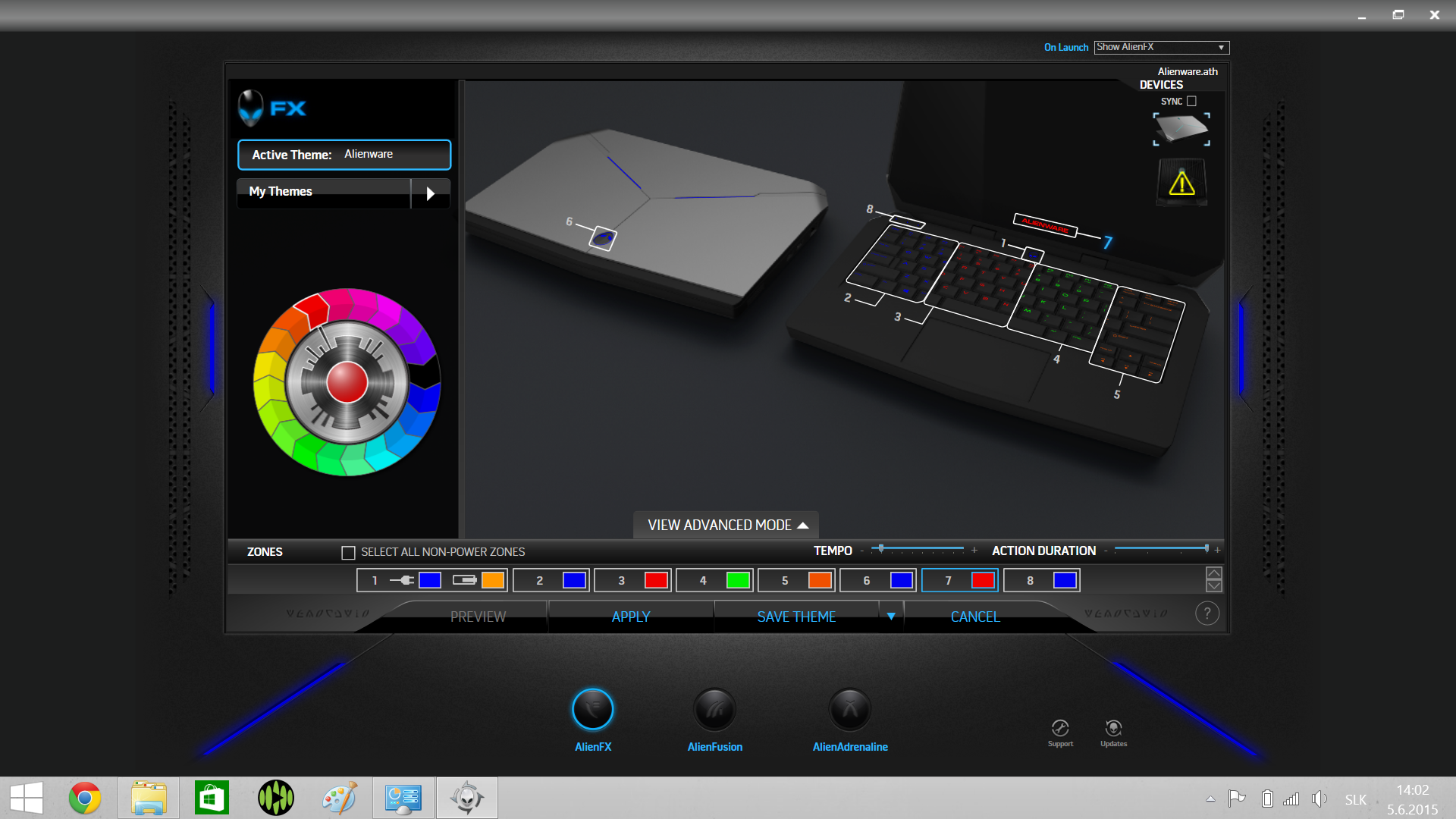Image resolution: width=1456 pixels, height=819 pixels.
Task: Select zone 6 in the zones bar
Action: click(x=878, y=580)
